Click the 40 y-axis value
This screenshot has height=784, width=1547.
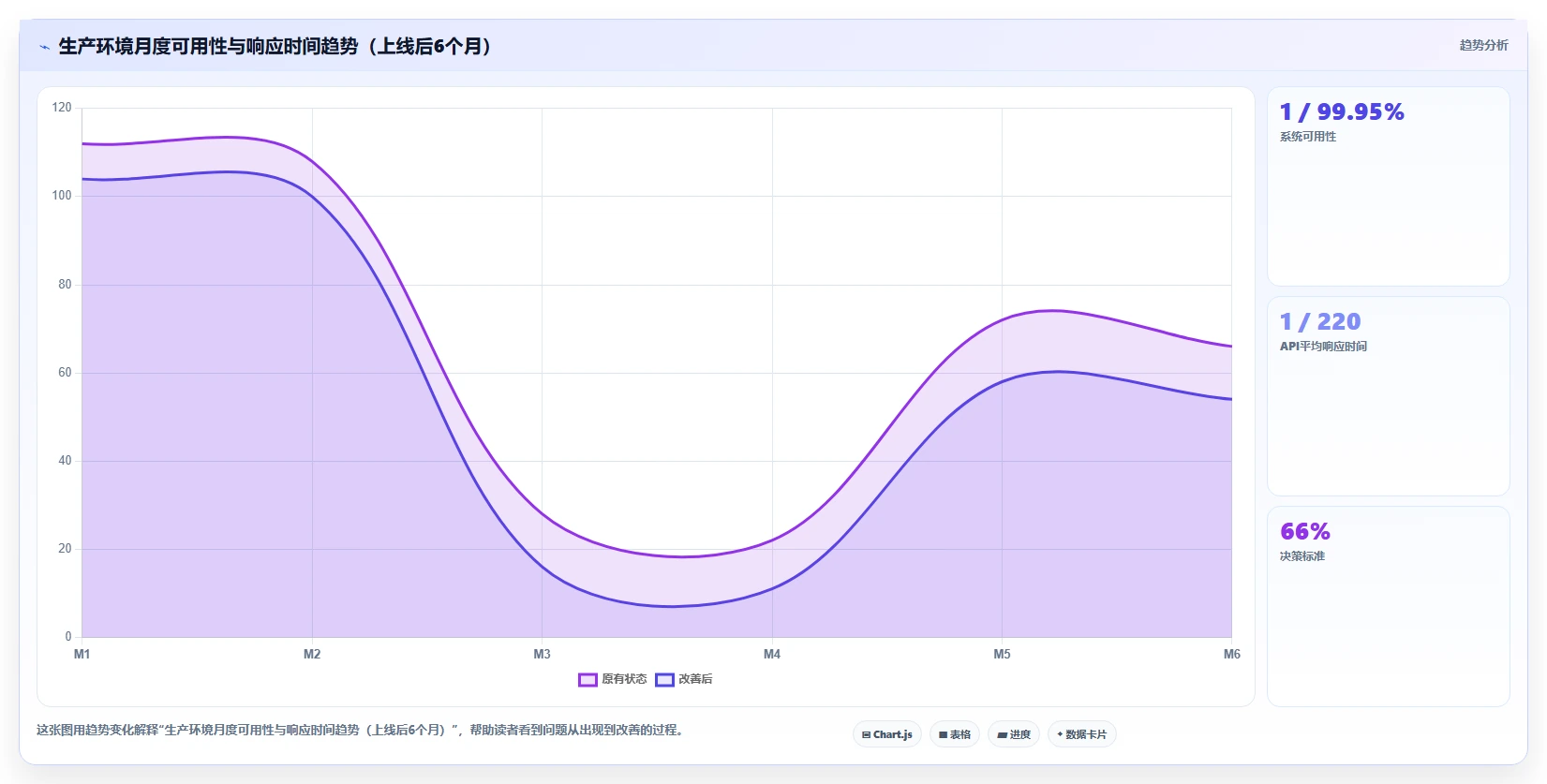point(65,460)
